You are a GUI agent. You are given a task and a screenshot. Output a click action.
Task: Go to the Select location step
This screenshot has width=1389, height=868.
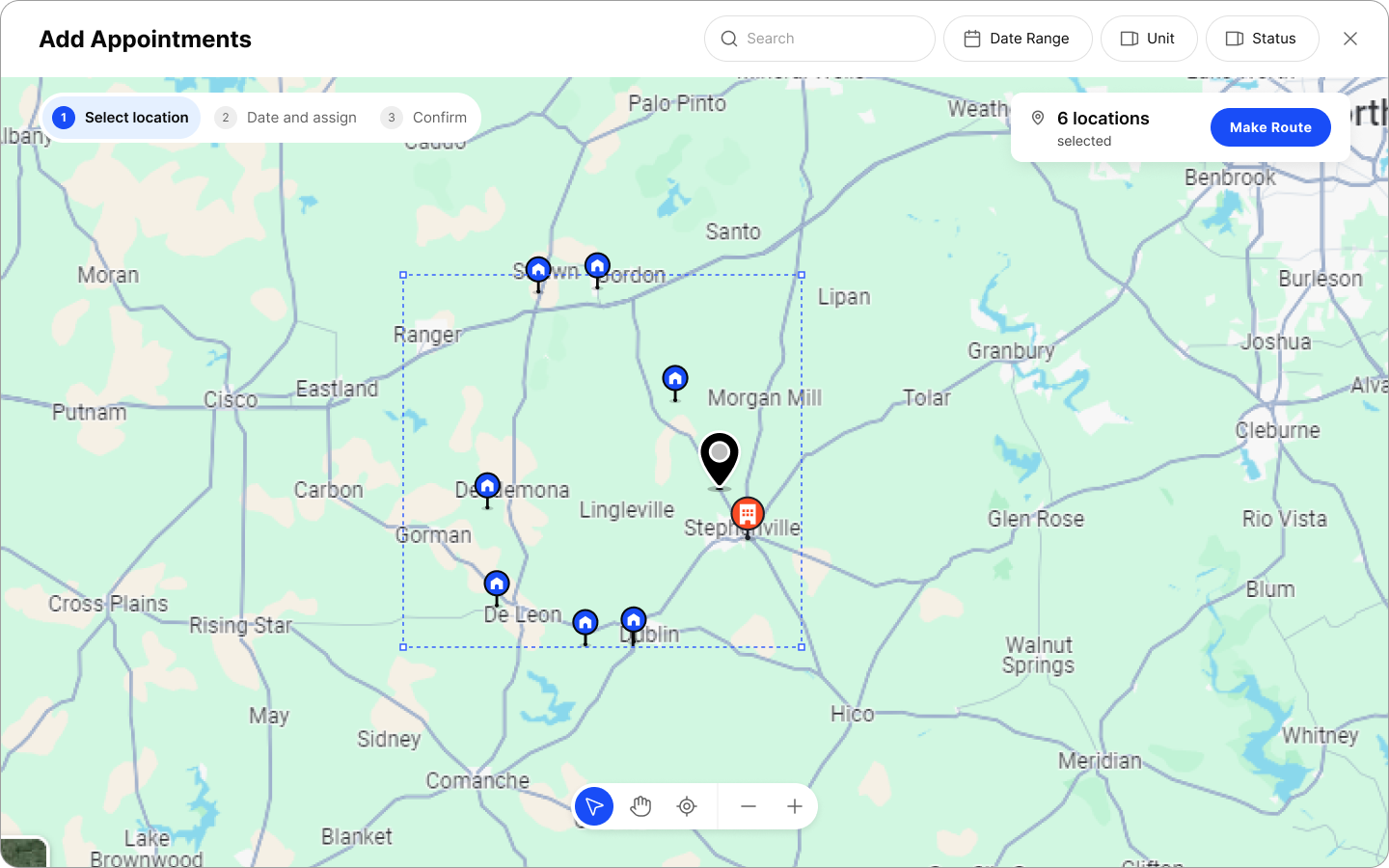point(122,118)
